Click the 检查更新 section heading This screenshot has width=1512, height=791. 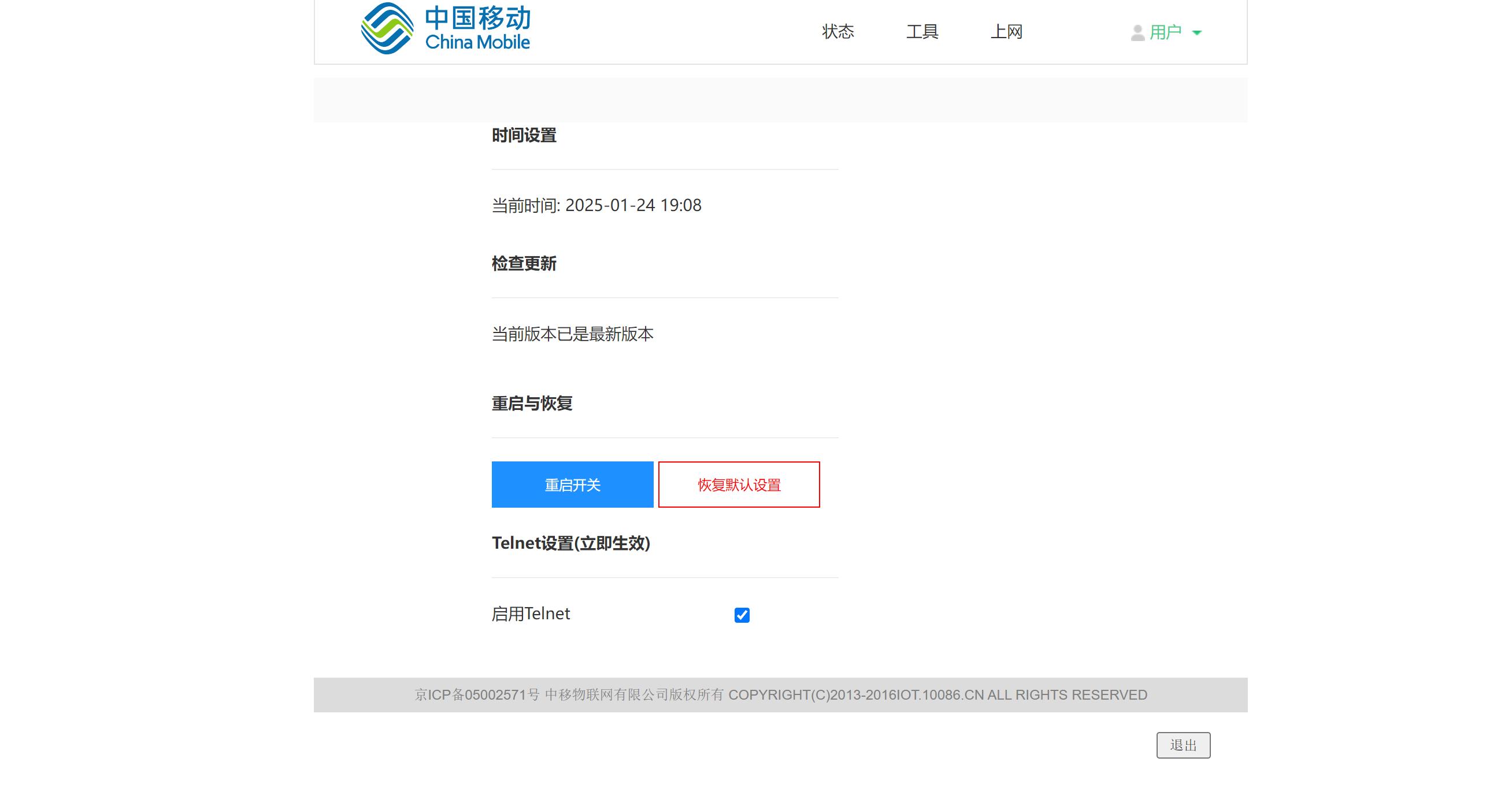coord(524,264)
